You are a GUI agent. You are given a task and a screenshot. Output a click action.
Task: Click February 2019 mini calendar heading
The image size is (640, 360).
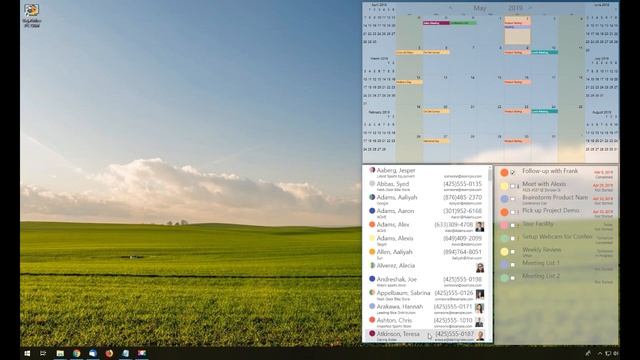point(379,112)
